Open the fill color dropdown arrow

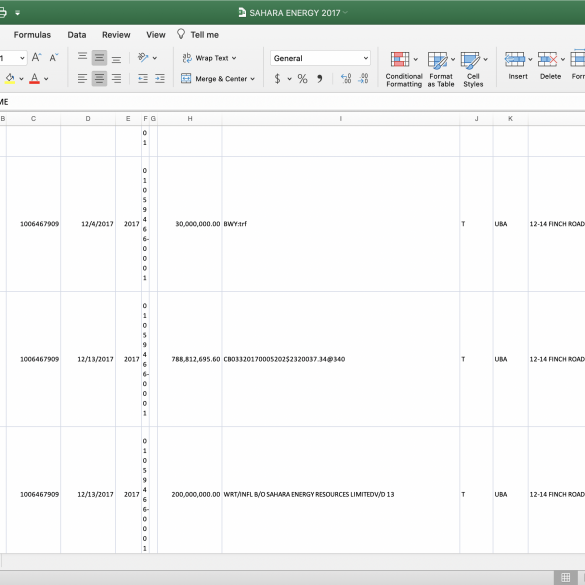click(21, 79)
